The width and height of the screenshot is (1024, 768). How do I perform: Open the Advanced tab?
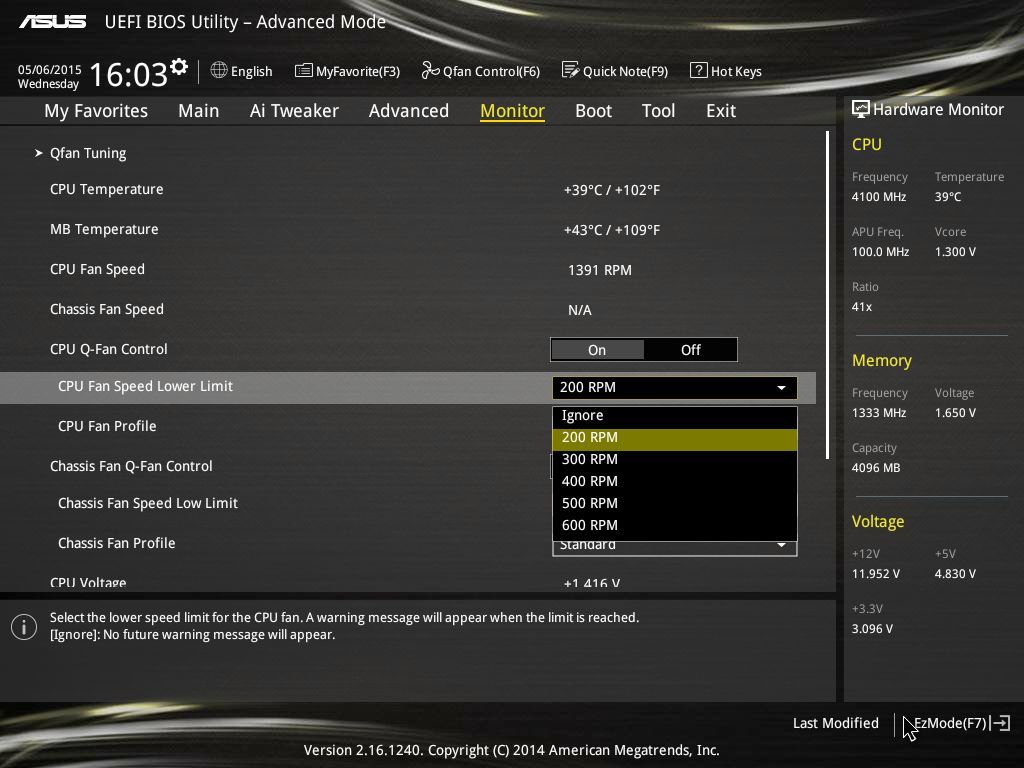click(x=409, y=111)
